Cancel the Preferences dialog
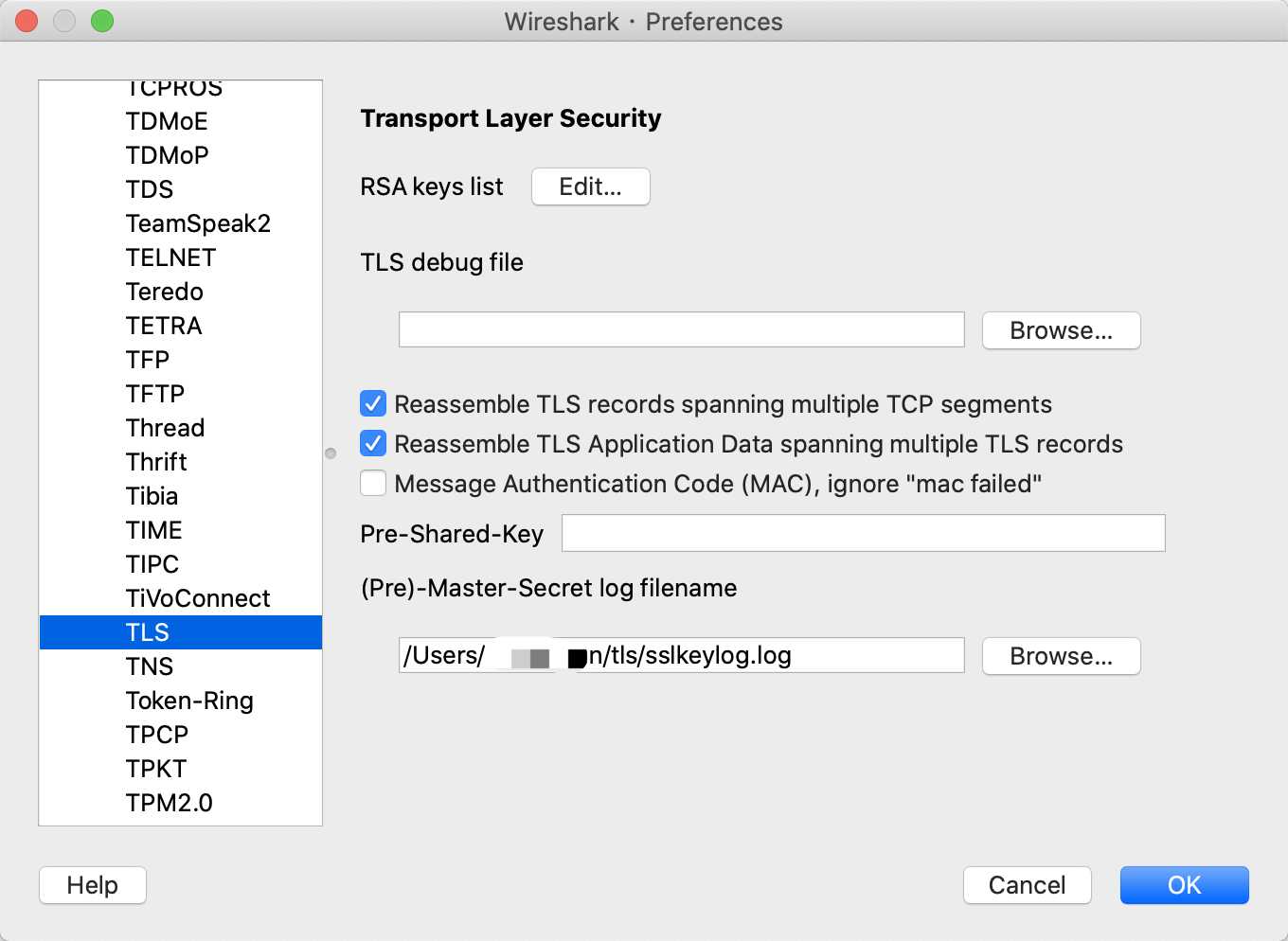Screen dimensions: 1288x941 (1028, 885)
